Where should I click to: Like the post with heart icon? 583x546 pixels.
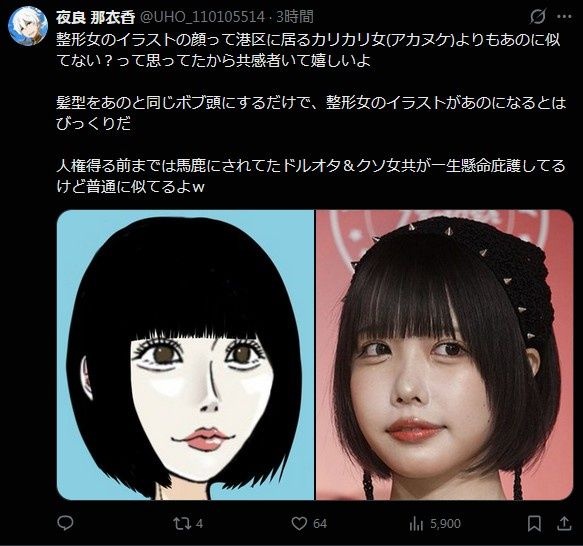299,524
